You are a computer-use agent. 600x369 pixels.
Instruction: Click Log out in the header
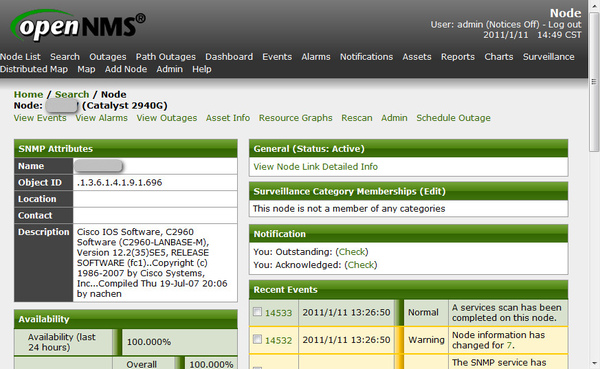click(x=565, y=24)
